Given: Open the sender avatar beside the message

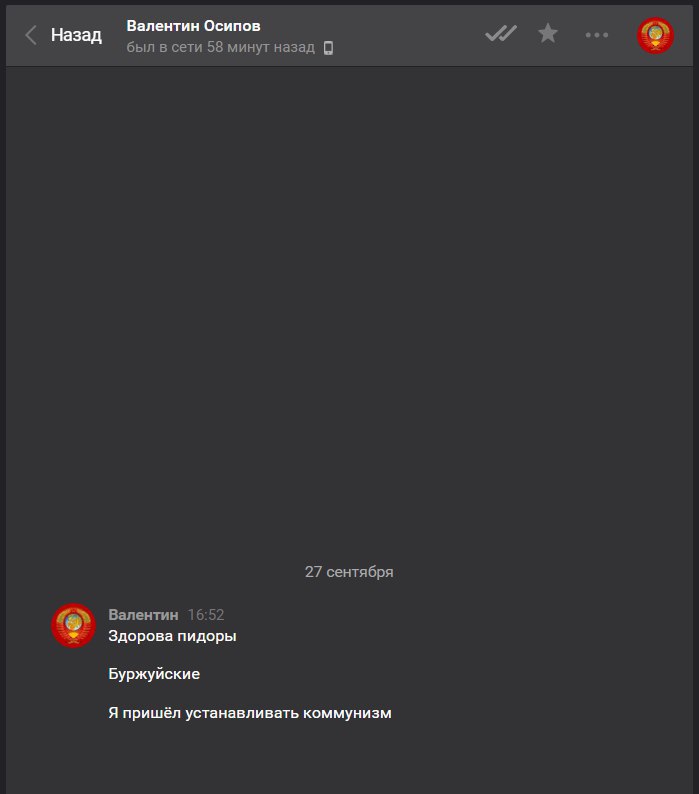Looking at the screenshot, I should click(x=73, y=625).
